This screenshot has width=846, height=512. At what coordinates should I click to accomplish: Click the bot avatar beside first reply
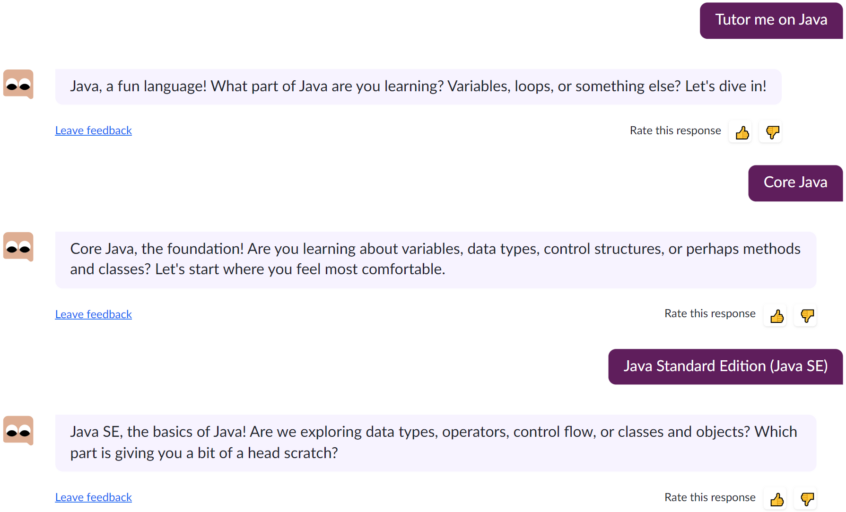coord(18,84)
